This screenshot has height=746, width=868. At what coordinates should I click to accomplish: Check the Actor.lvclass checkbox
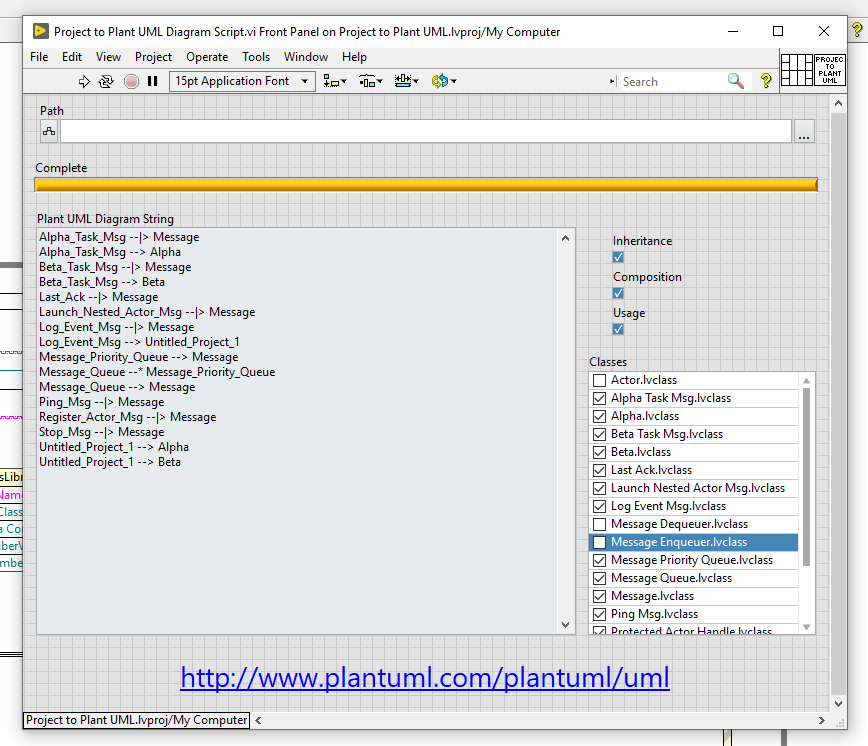(599, 380)
